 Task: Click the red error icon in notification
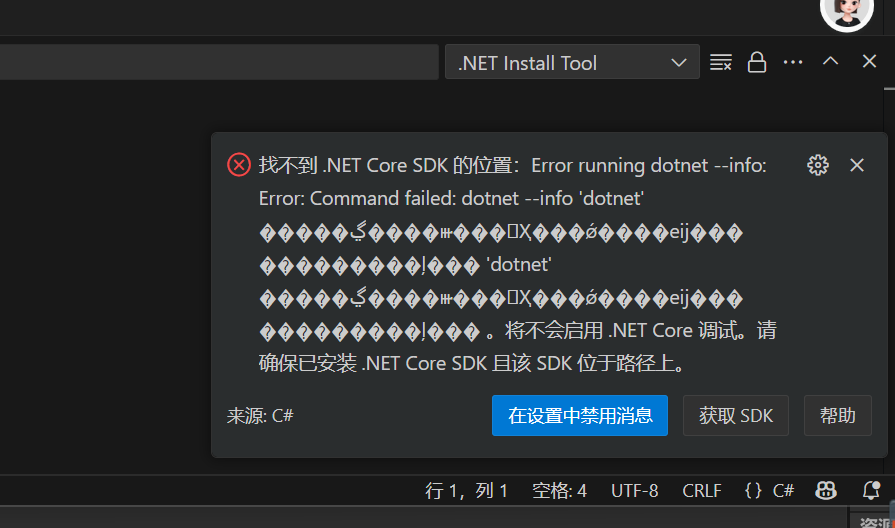pyautogui.click(x=239, y=165)
